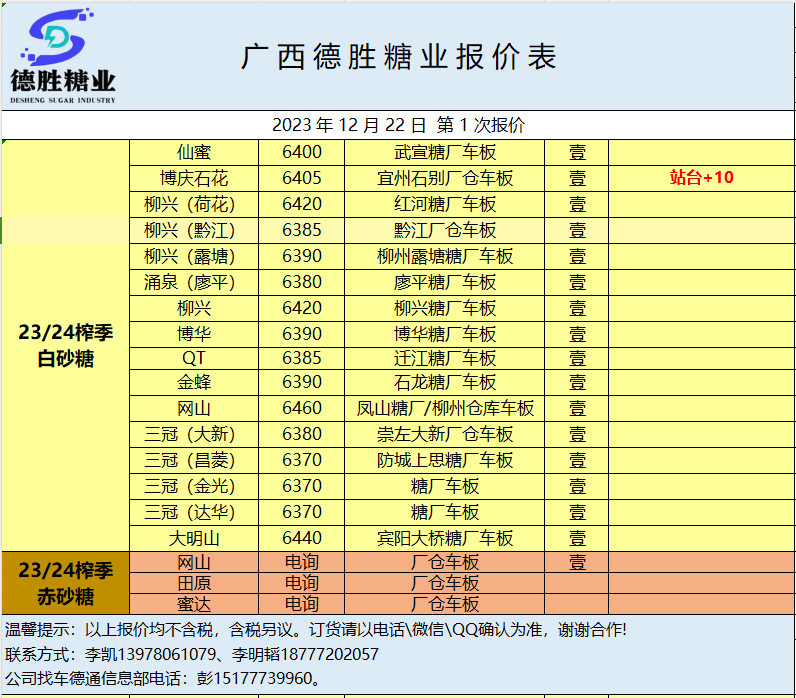Click the red 站台+10 note cell

click(701, 178)
